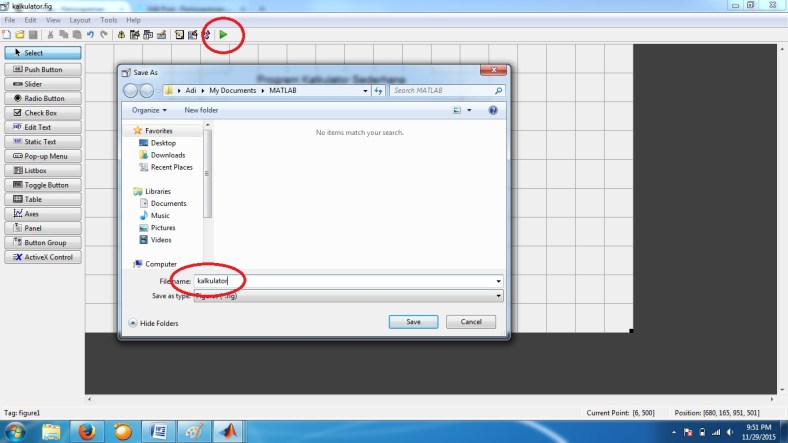Pick the Table component in the palette
This screenshot has width=788, height=443.
pyautogui.click(x=42, y=199)
